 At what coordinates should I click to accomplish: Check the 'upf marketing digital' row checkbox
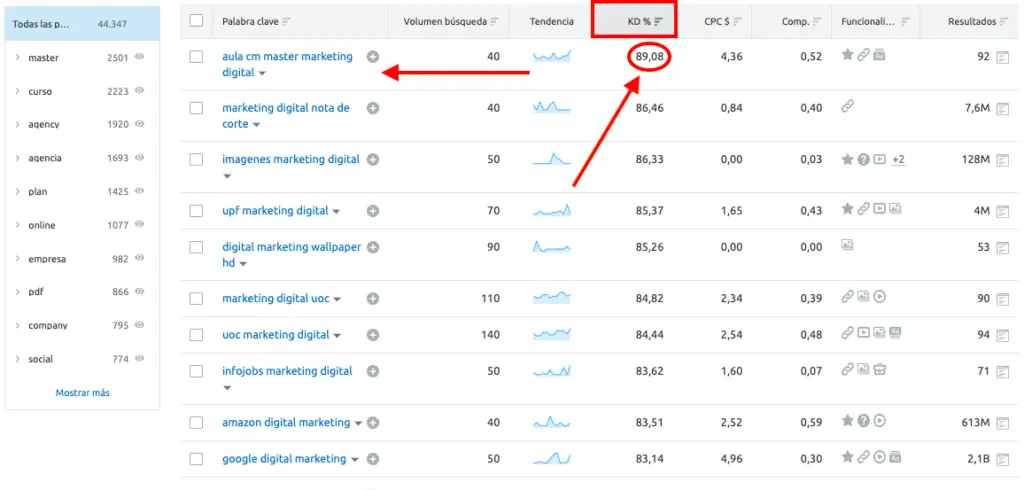pyautogui.click(x=196, y=211)
